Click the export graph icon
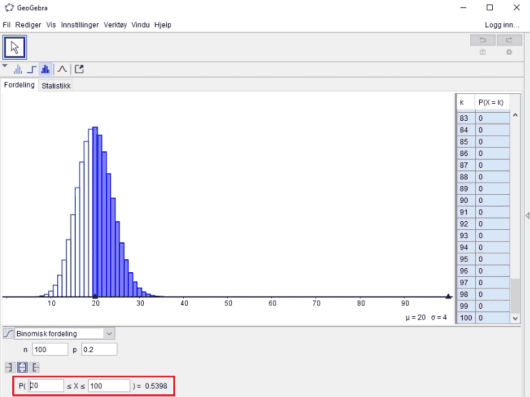530x397 pixels. pos(79,69)
